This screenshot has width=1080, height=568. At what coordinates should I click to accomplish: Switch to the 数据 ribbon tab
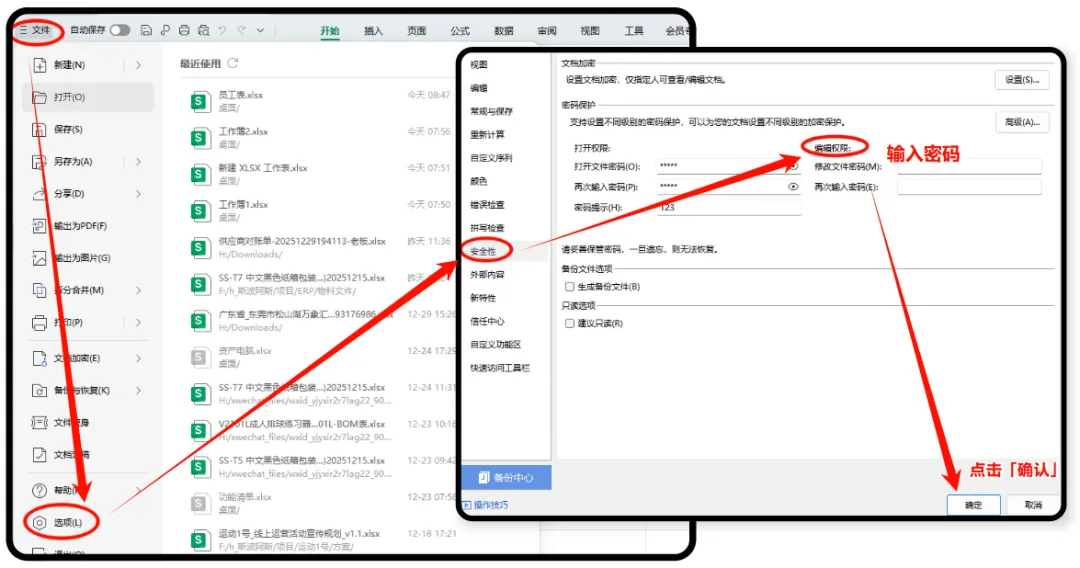(x=503, y=31)
